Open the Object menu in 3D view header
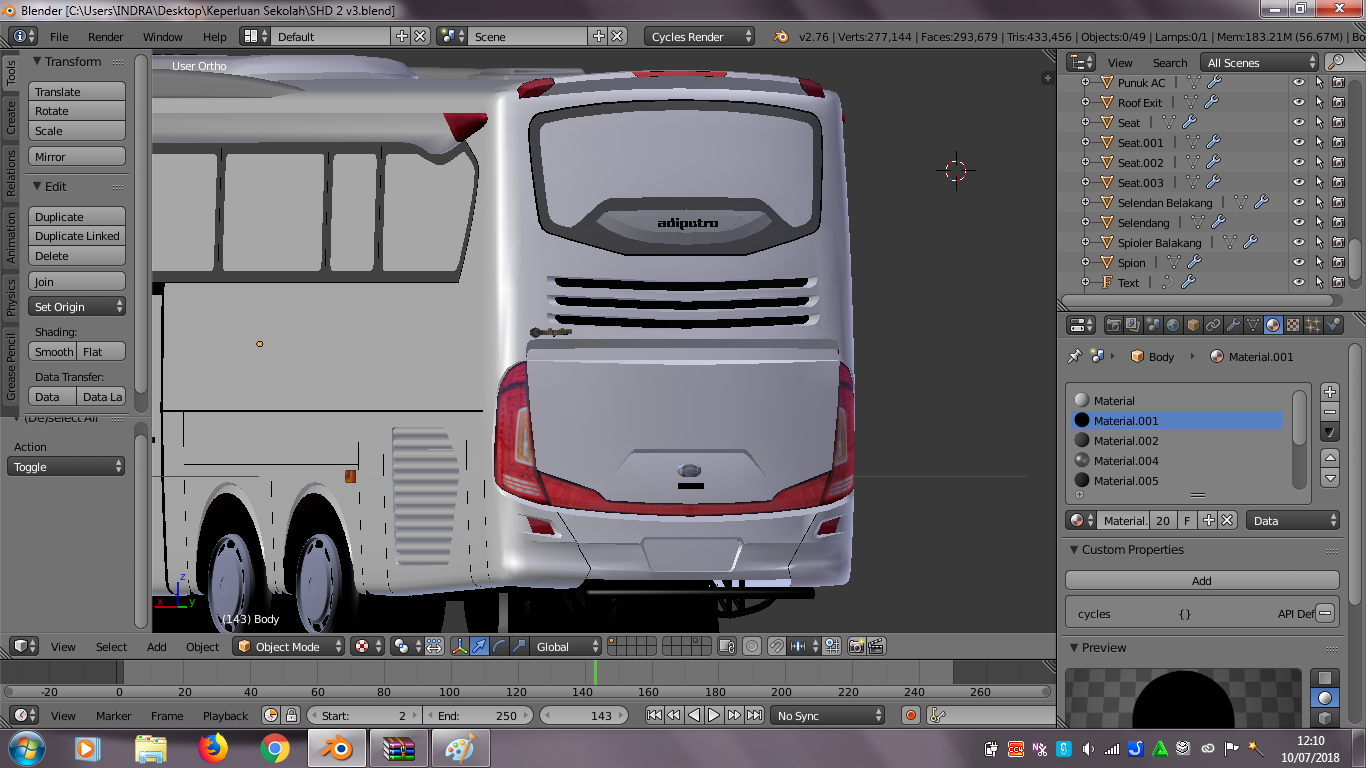The width and height of the screenshot is (1368, 772). (x=202, y=647)
